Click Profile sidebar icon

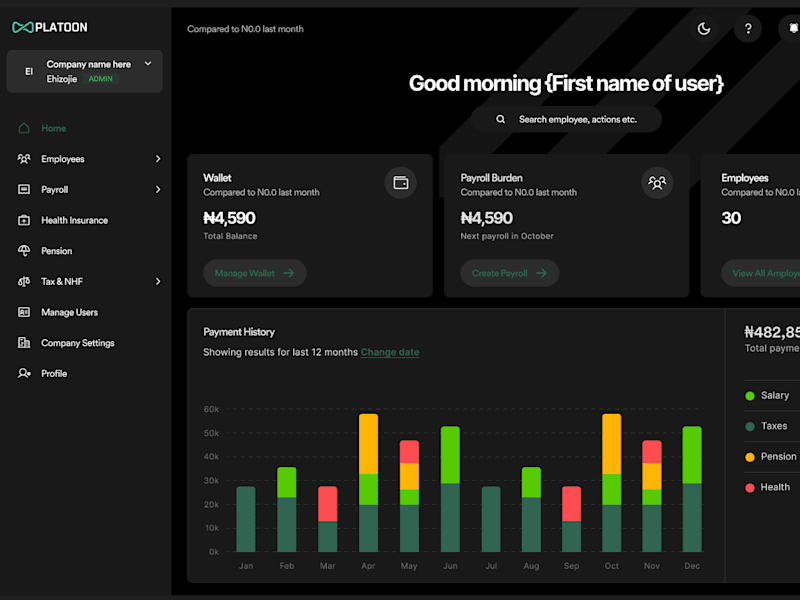24,373
